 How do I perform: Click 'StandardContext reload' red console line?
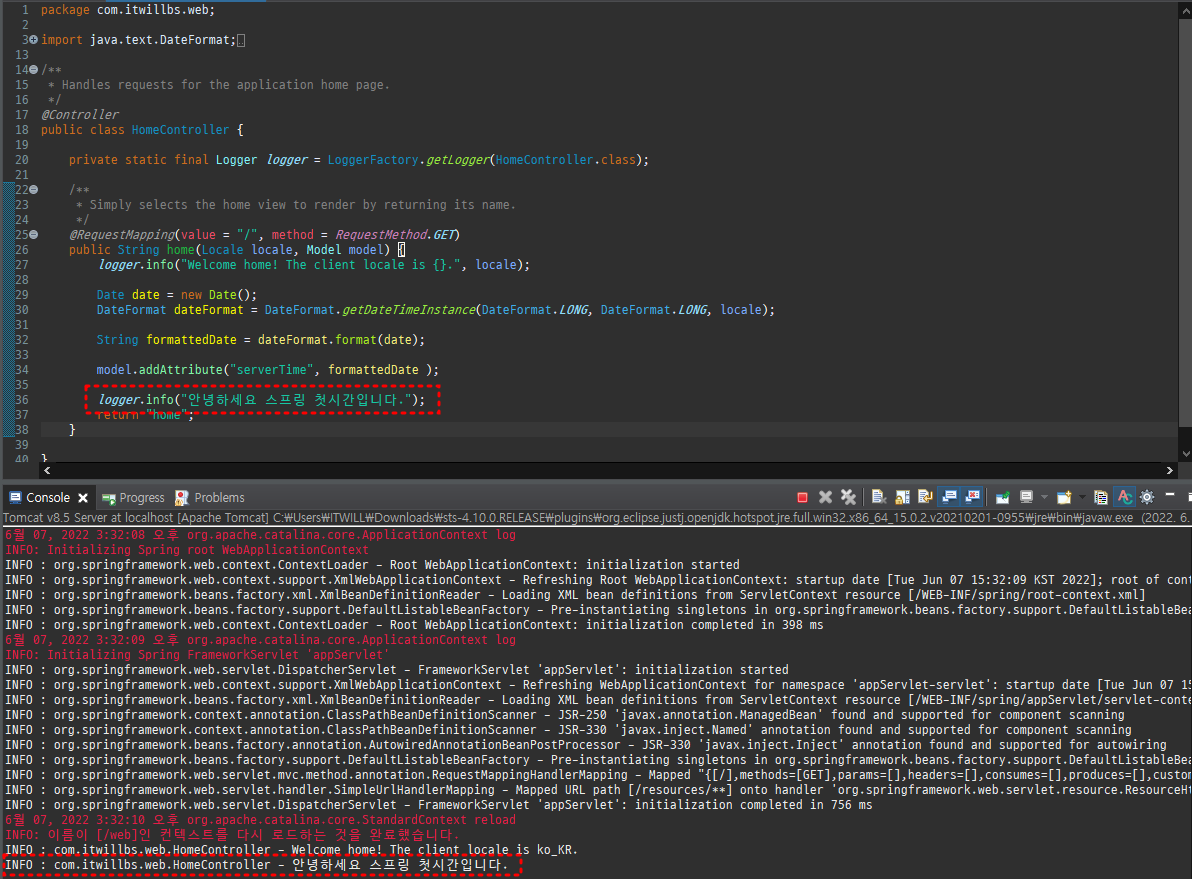click(x=260, y=820)
